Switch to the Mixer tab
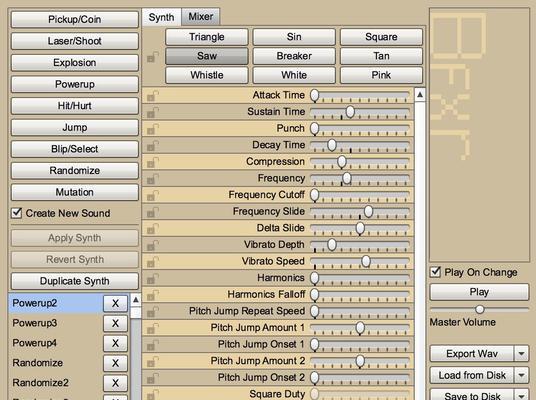 click(x=201, y=16)
